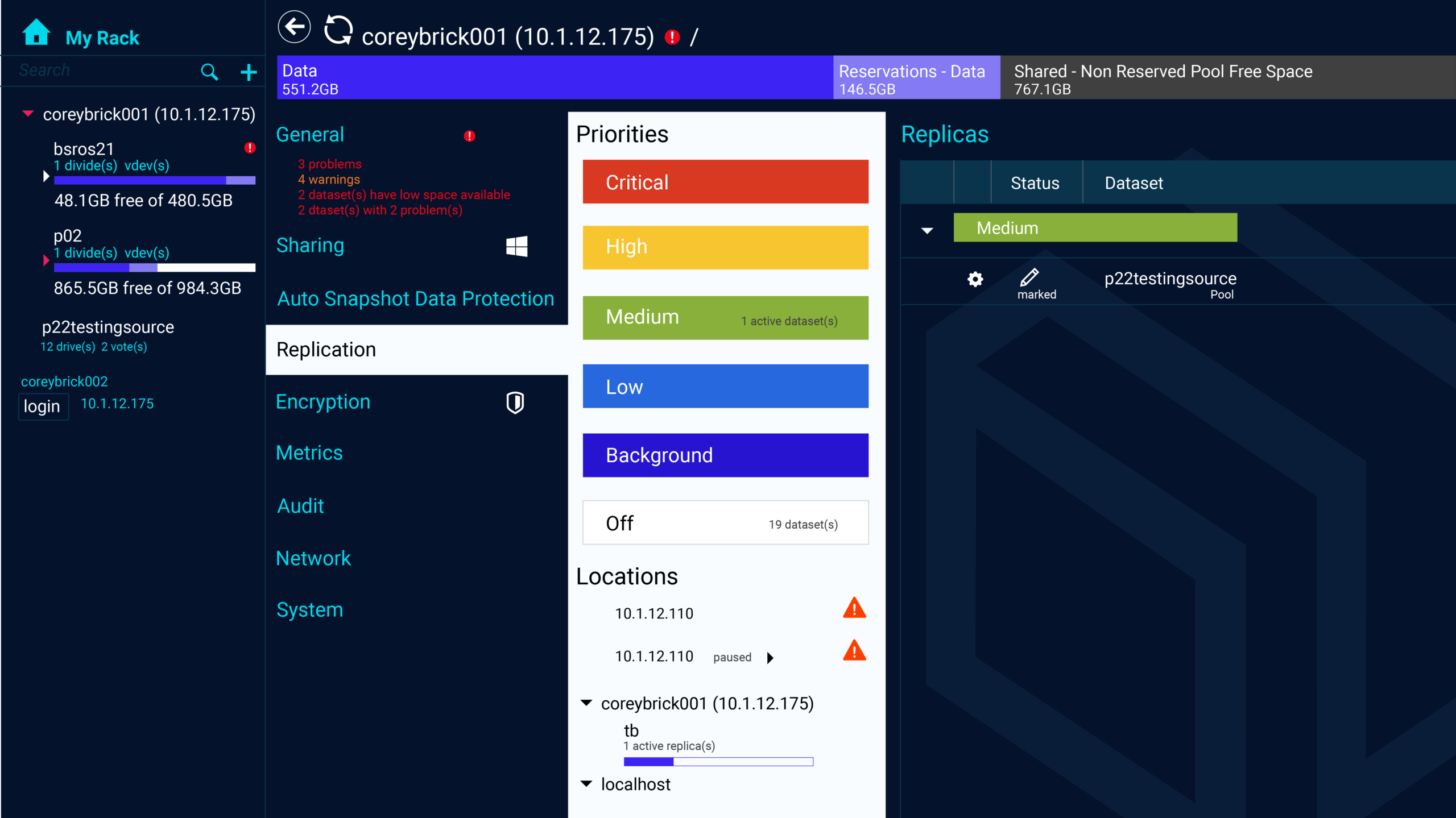1456x818 pixels.
Task: Select the Off priority with 19 datasets
Action: pos(725,523)
